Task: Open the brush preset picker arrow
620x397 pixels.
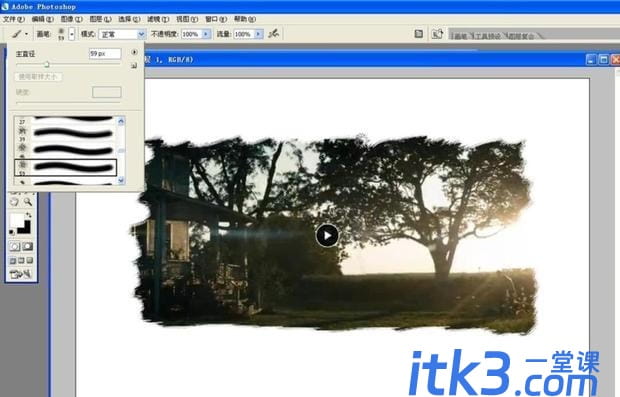Action: (72, 34)
